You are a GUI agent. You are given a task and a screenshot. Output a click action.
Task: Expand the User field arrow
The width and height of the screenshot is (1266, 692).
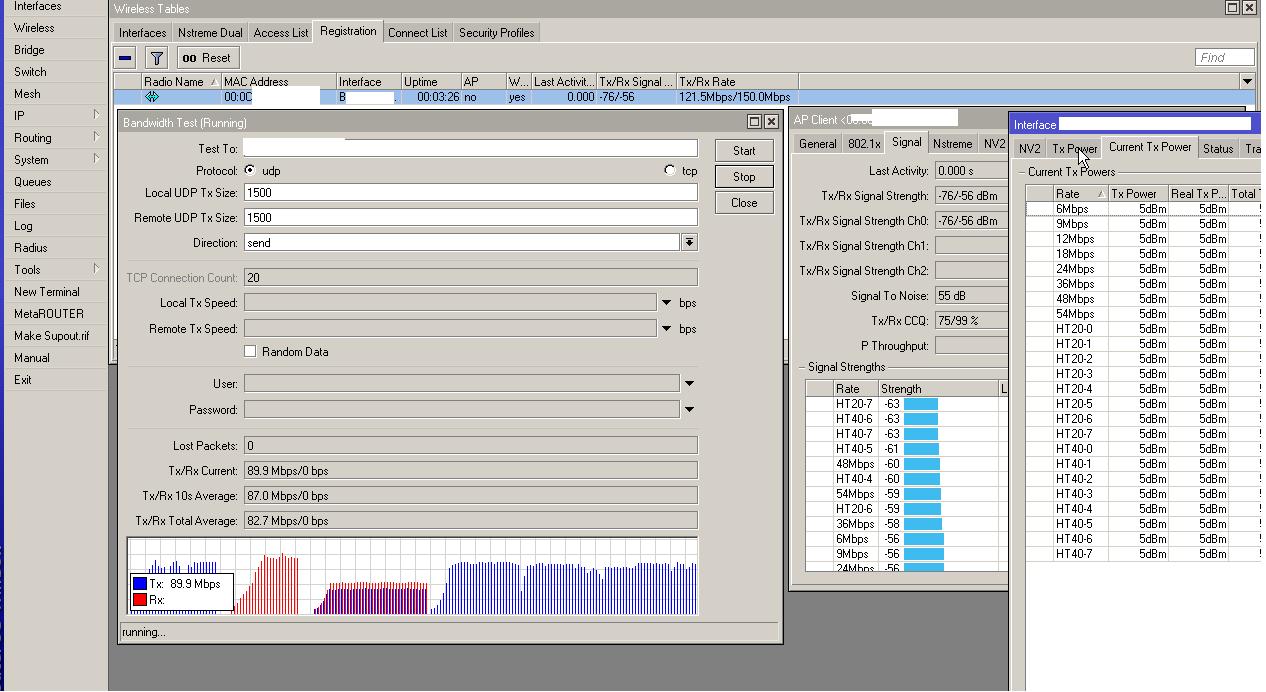coord(689,384)
